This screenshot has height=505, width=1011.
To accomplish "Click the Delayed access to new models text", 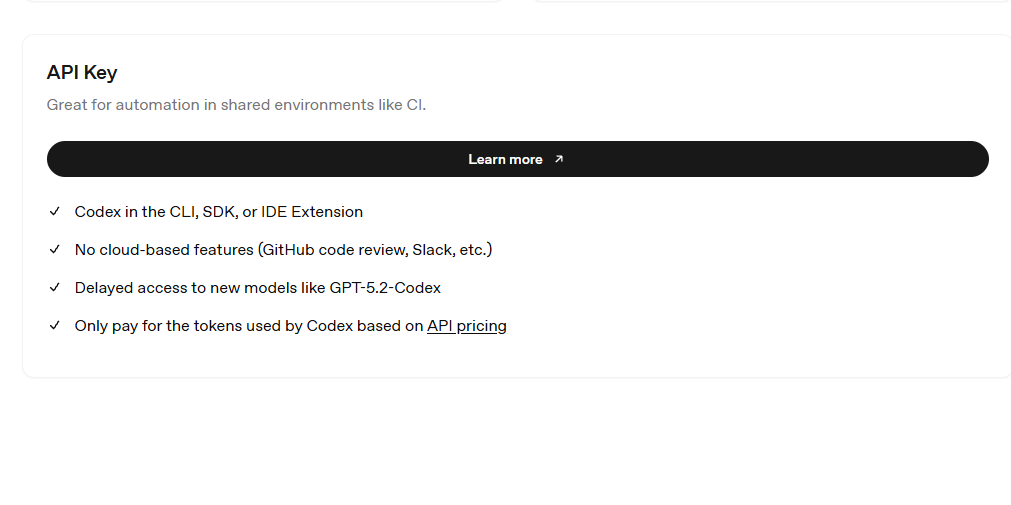I will pyautogui.click(x=200, y=288).
